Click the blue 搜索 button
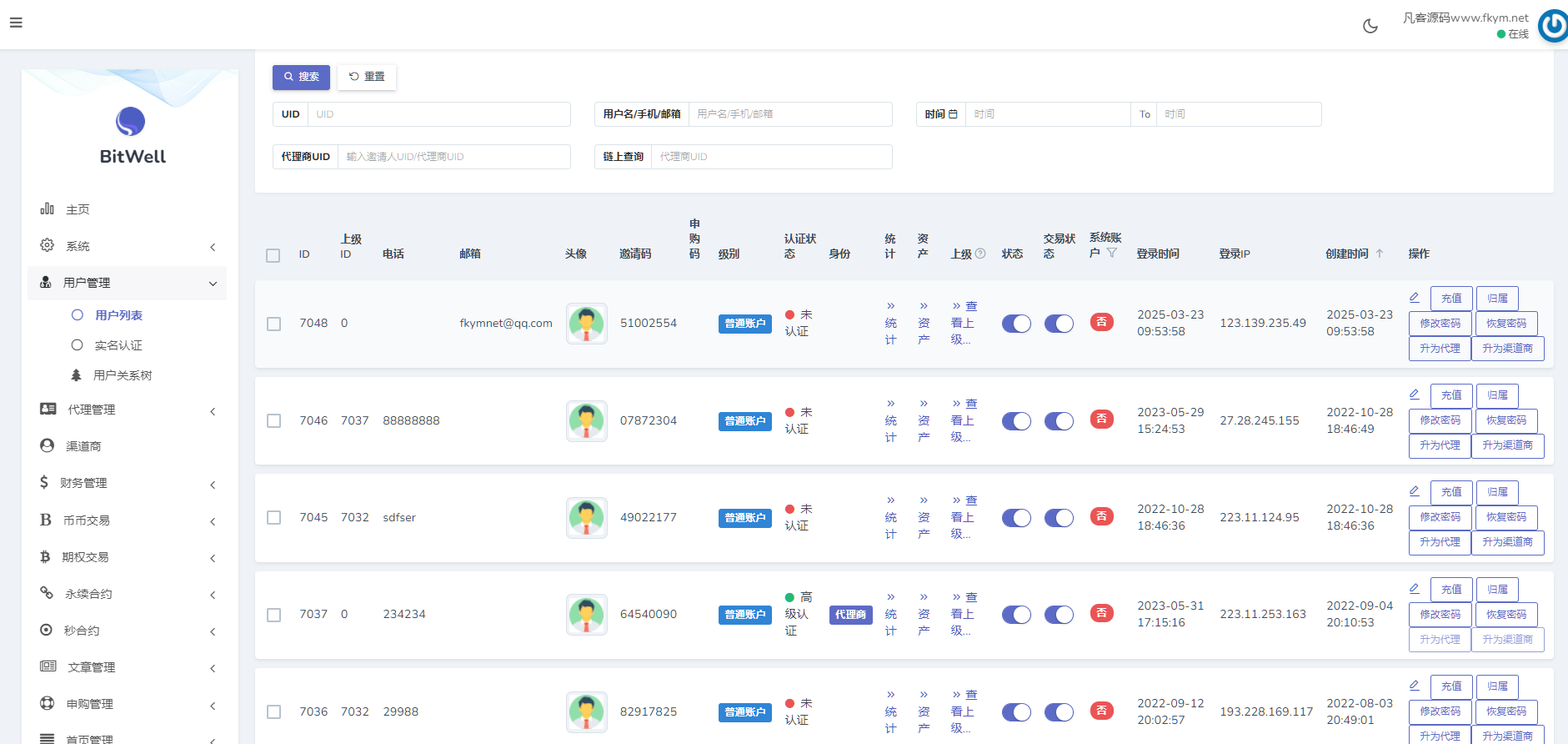Image resolution: width=1568 pixels, height=744 pixels. pos(301,77)
